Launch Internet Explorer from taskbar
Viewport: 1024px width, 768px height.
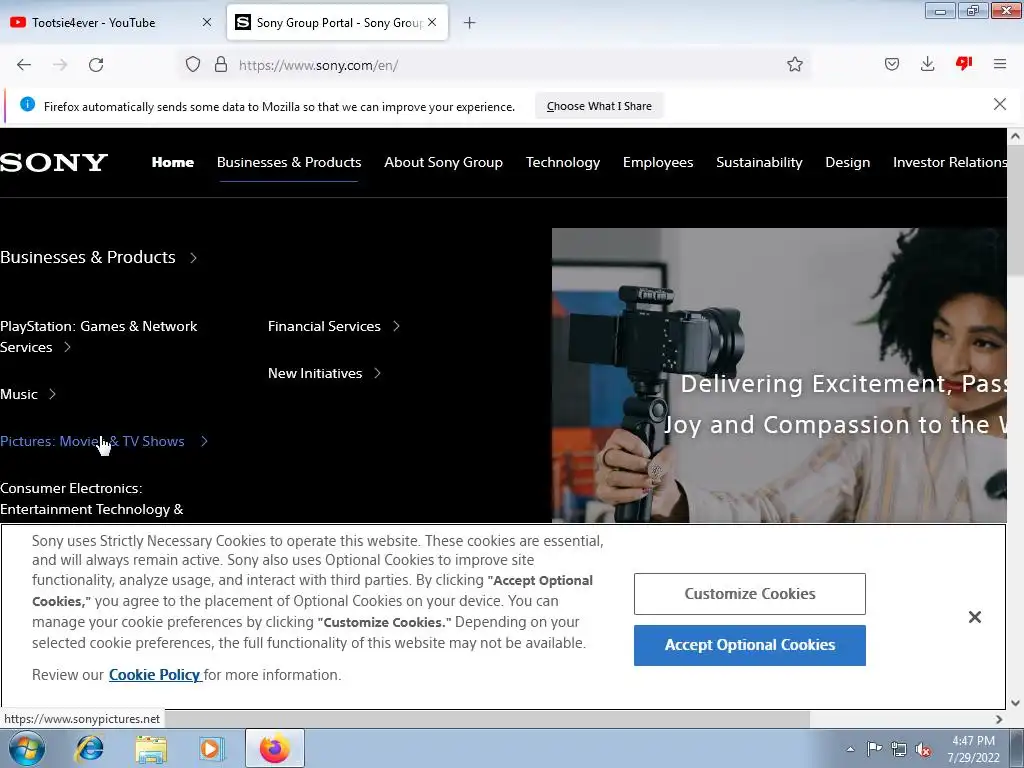point(89,748)
